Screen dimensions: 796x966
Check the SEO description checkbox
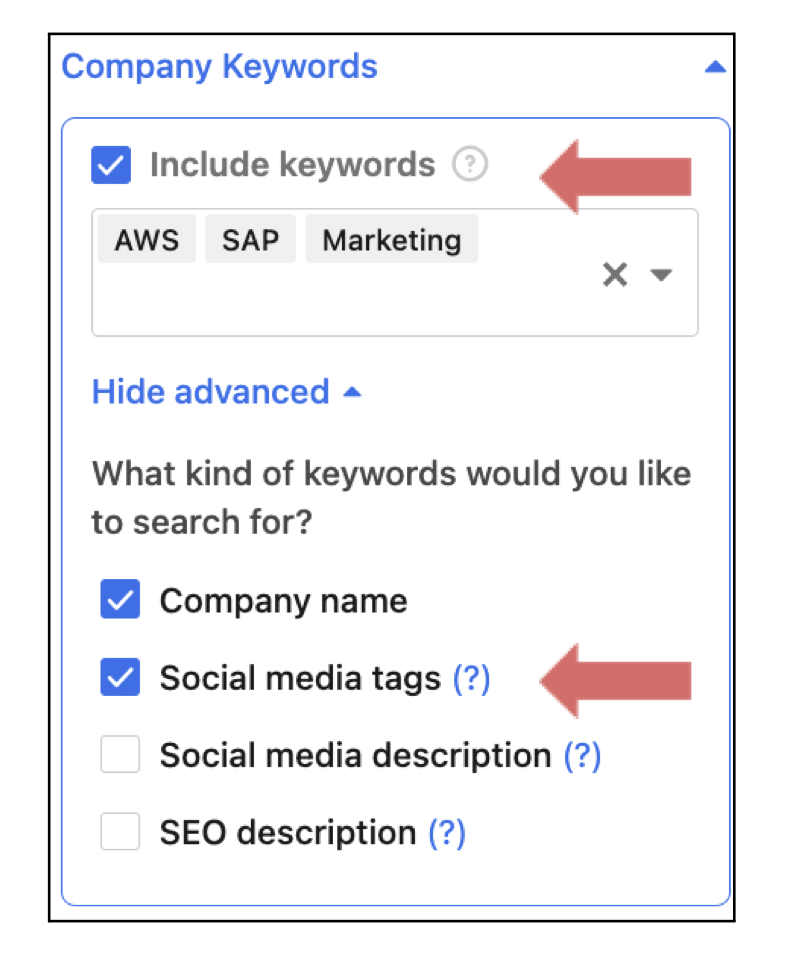click(x=120, y=833)
